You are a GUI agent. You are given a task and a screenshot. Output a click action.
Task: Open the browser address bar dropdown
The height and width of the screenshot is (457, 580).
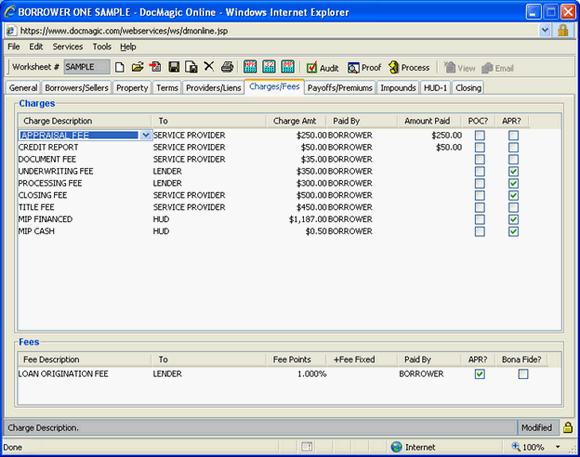pos(544,30)
